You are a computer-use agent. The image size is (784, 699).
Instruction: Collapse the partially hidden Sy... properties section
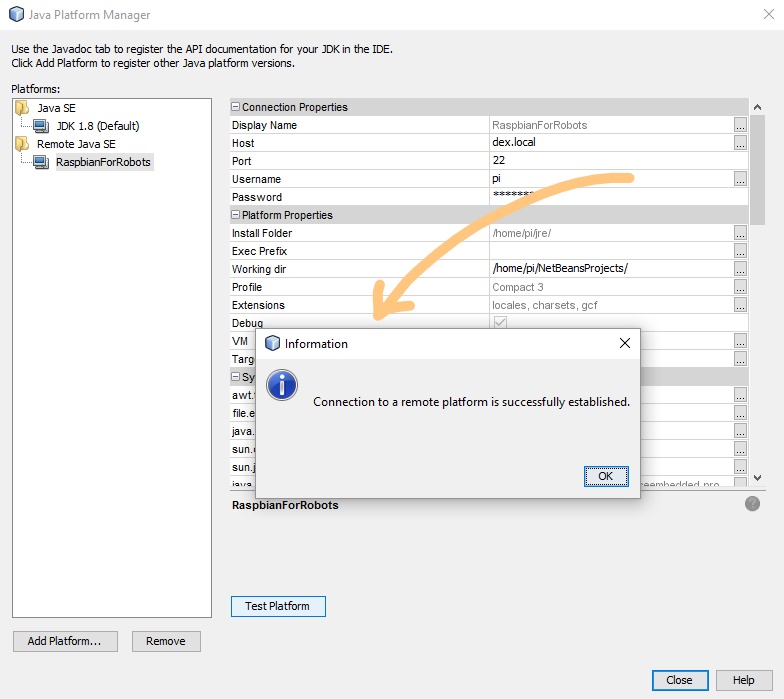click(236, 376)
